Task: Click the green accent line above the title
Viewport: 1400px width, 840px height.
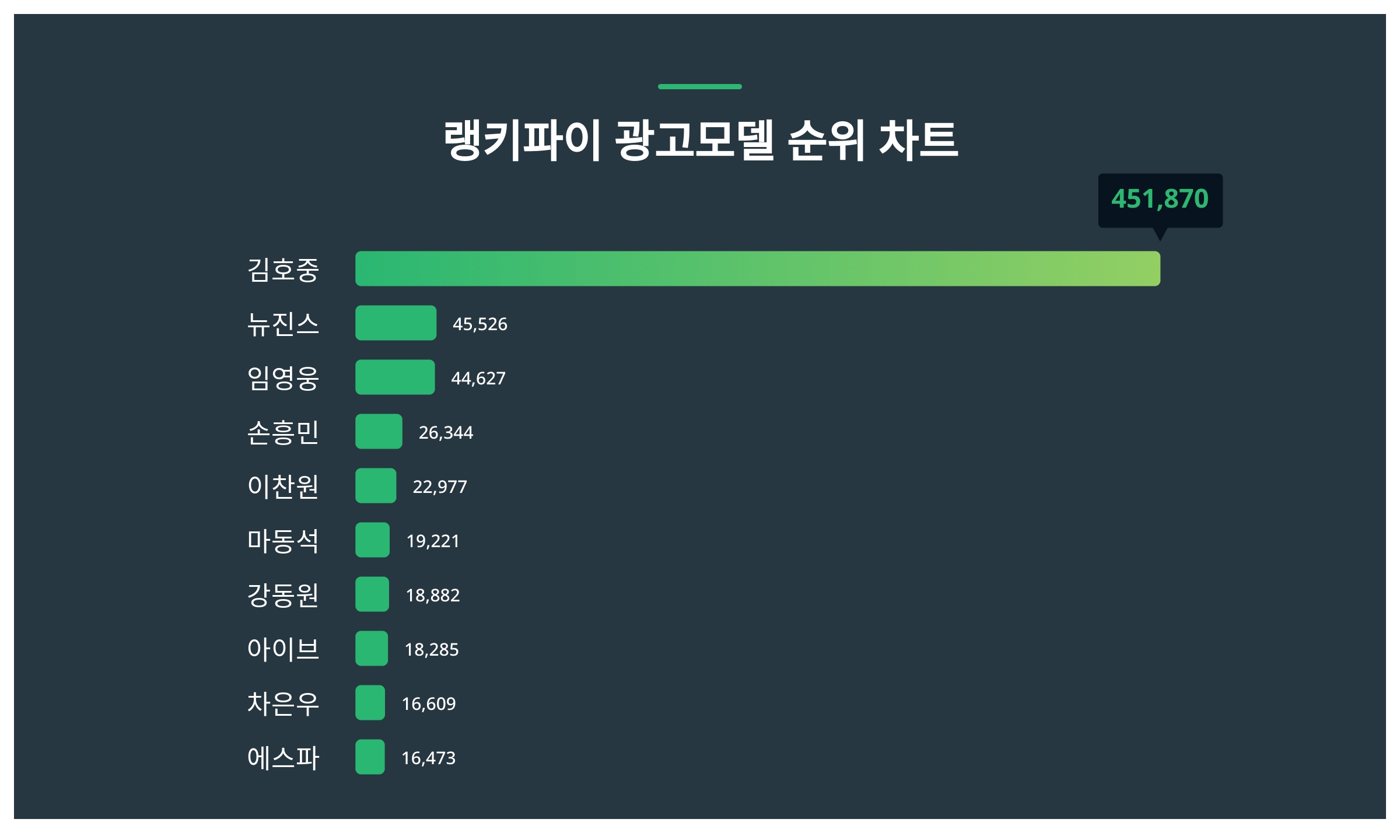Action: [x=699, y=87]
